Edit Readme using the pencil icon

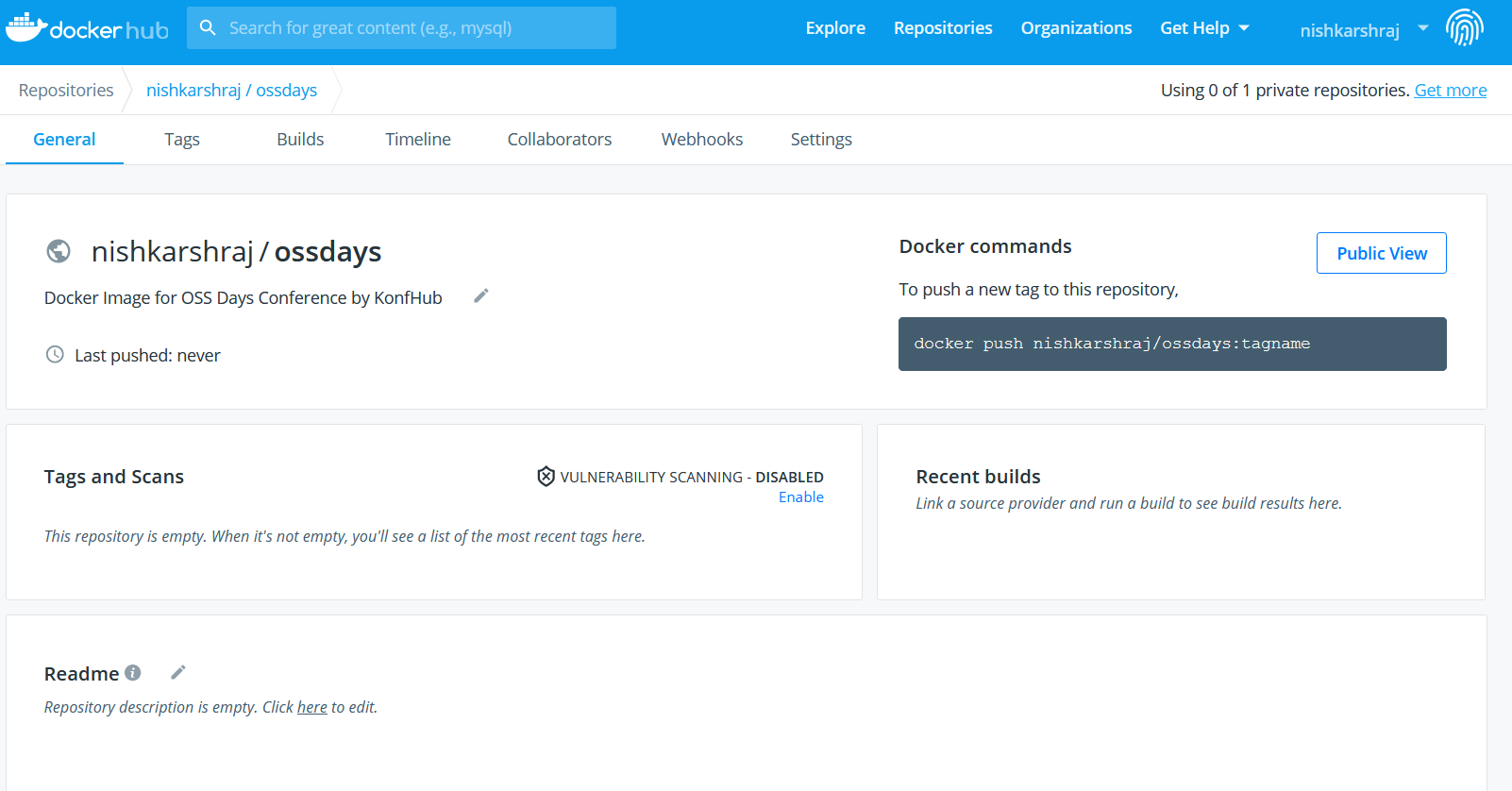(x=178, y=673)
